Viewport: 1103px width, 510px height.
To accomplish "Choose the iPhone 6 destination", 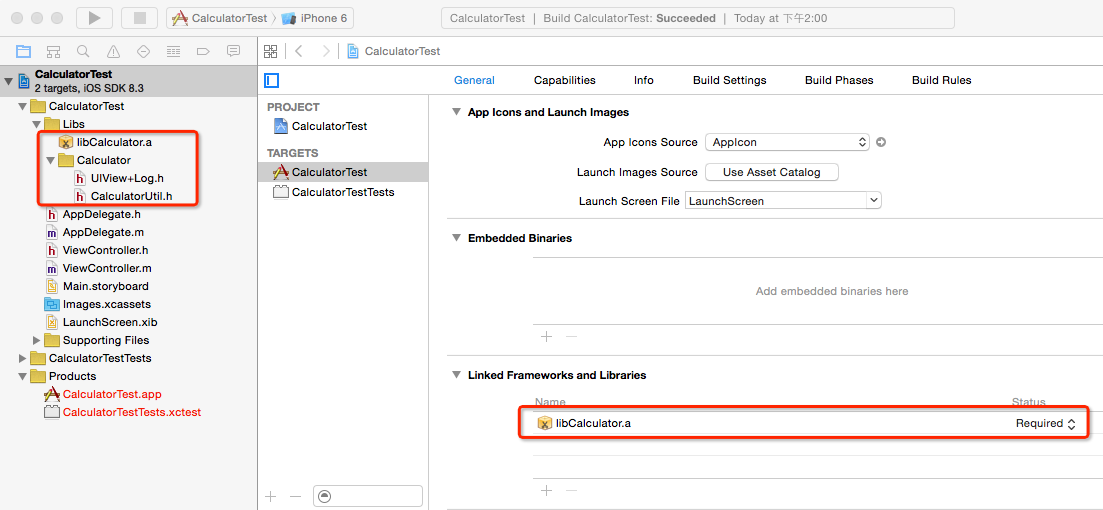I will (x=315, y=18).
